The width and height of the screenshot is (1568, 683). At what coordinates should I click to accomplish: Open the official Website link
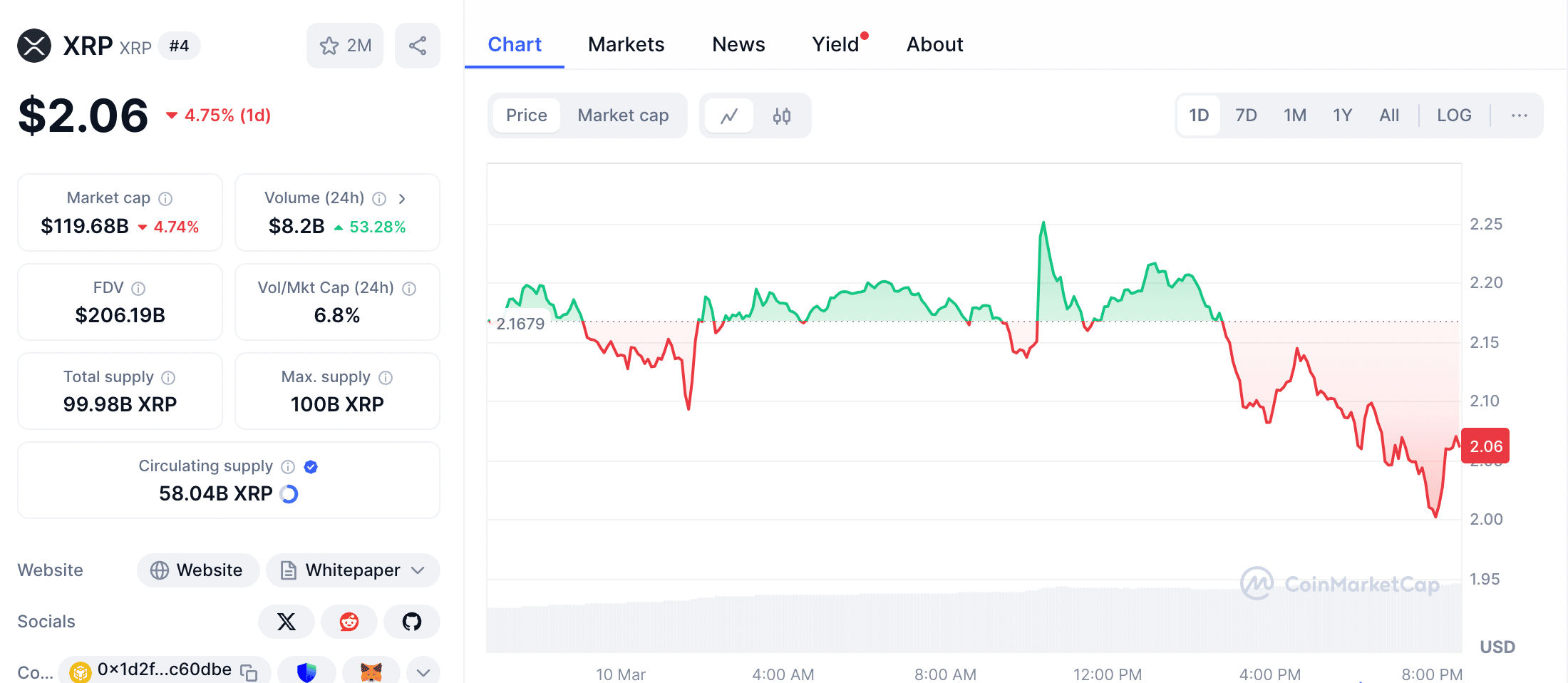(x=197, y=570)
